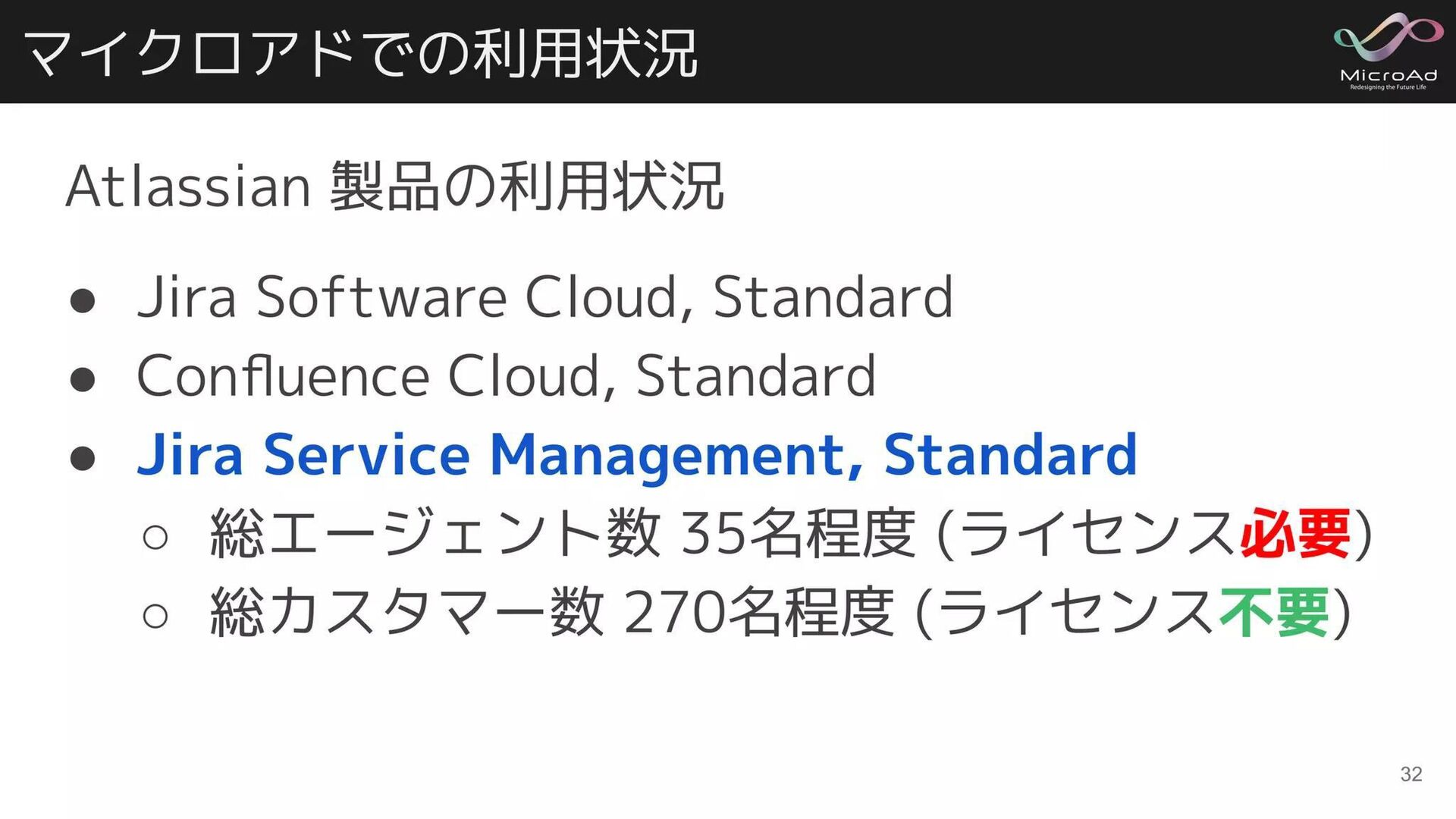Click the hollow bullet before 総カスタマー数
Image resolution: width=1456 pixels, height=819 pixels.
[155, 616]
